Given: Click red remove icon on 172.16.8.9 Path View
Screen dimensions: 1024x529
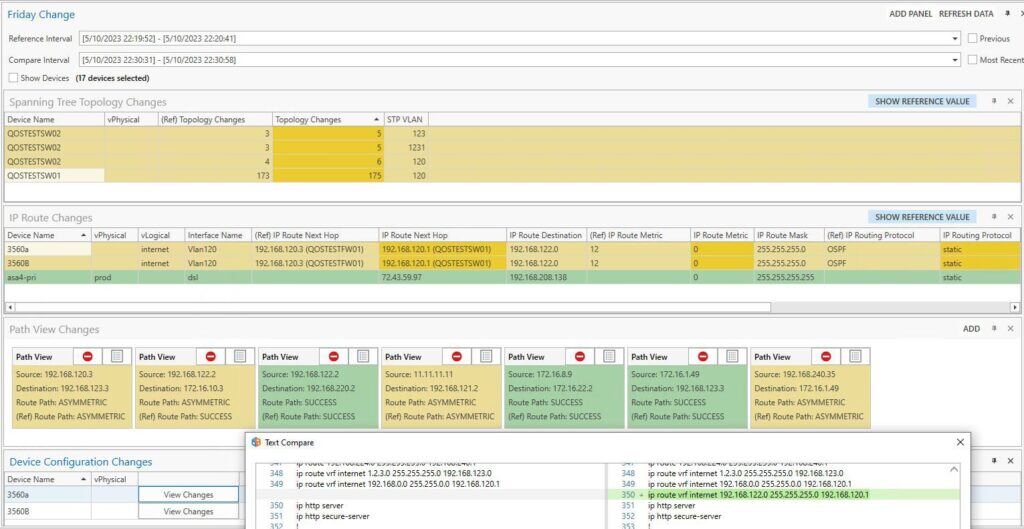Looking at the screenshot, I should click(x=580, y=356).
